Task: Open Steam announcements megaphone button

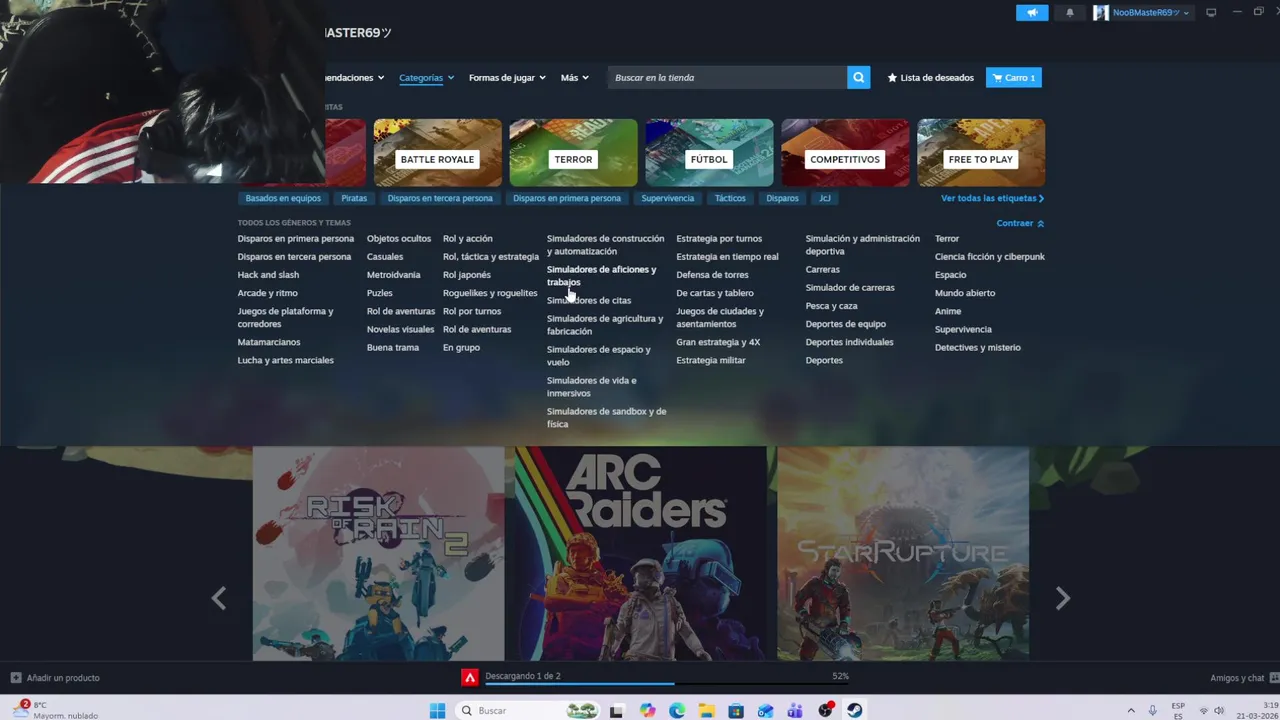Action: pyautogui.click(x=1032, y=13)
